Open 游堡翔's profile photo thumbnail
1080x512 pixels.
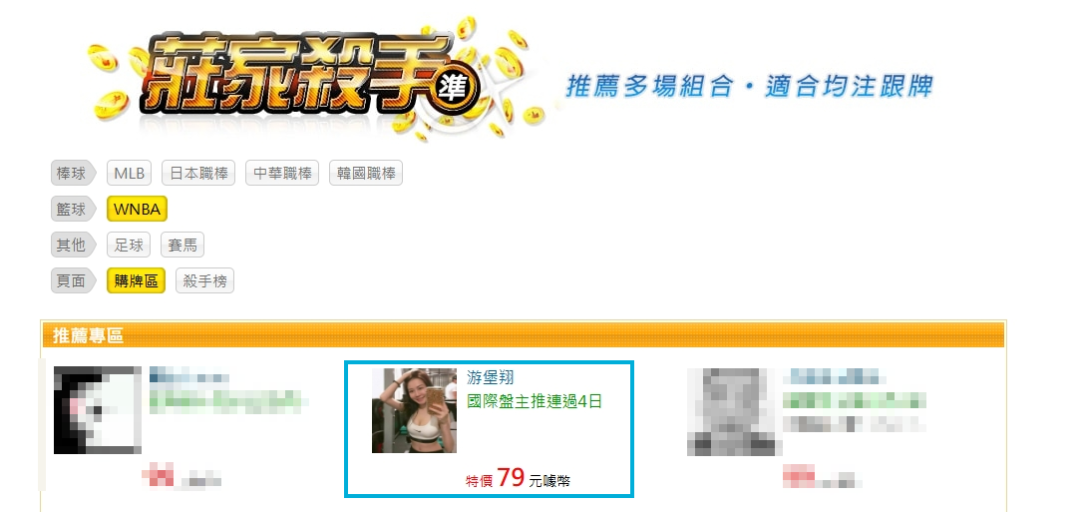414,410
